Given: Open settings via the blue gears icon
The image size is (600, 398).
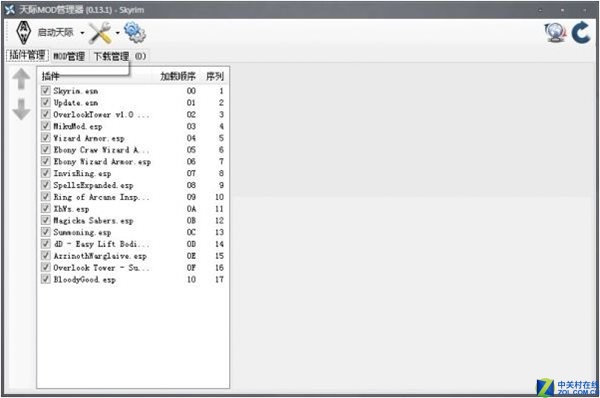Looking at the screenshot, I should tap(135, 32).
